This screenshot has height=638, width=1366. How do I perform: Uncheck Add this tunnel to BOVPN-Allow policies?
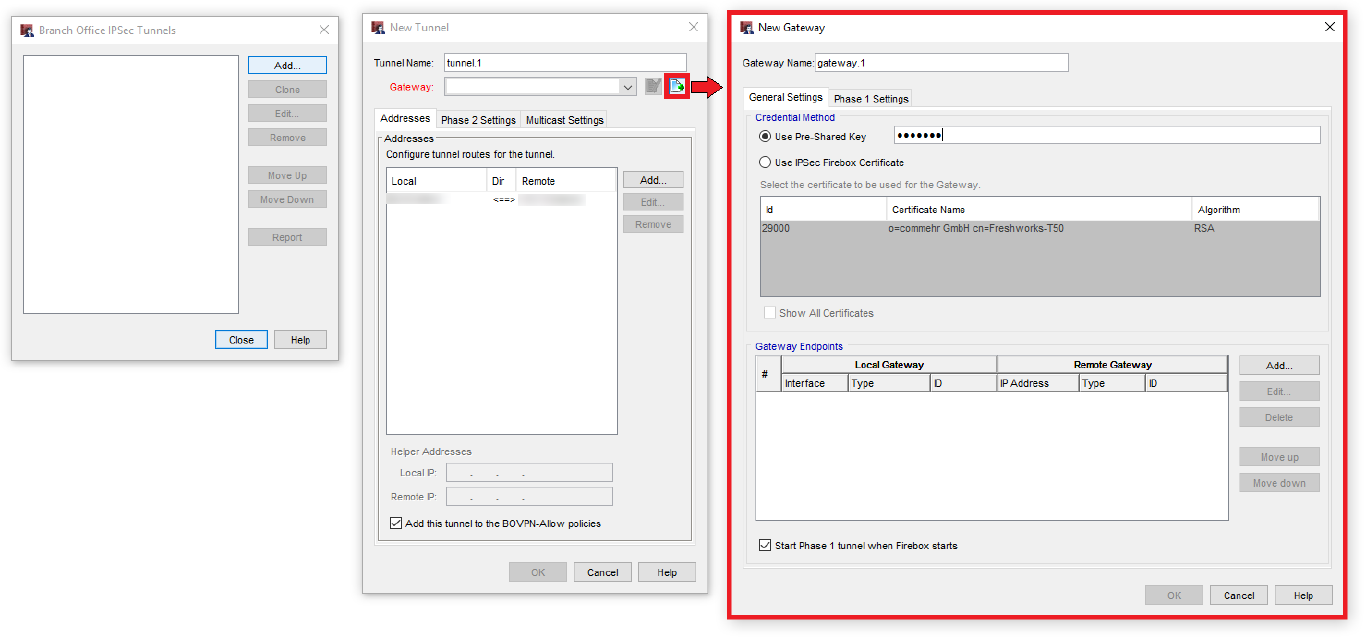(x=396, y=523)
